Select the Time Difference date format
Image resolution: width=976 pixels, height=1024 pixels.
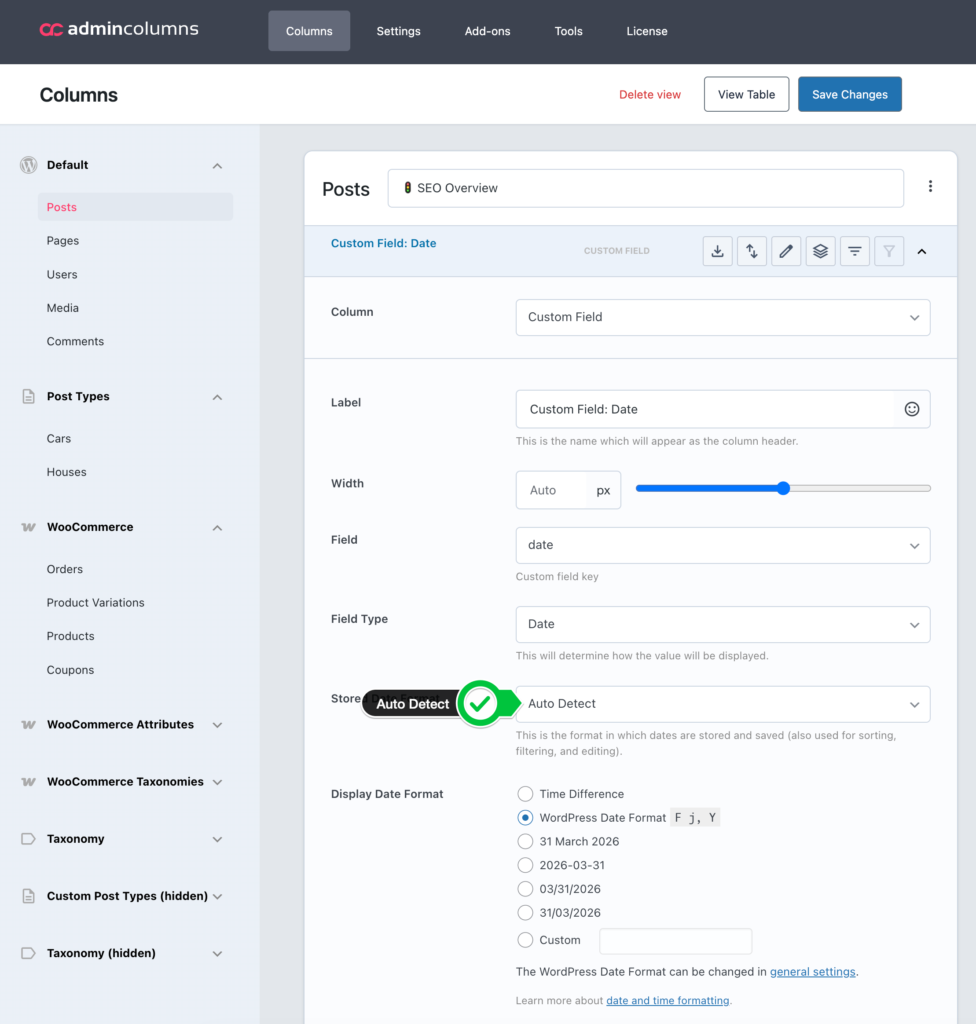(525, 794)
